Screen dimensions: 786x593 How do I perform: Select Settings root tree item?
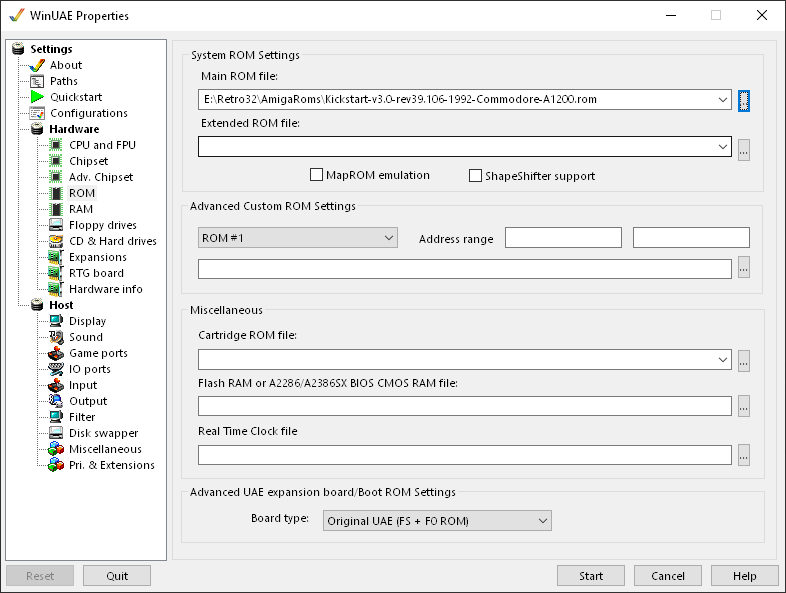coord(51,49)
